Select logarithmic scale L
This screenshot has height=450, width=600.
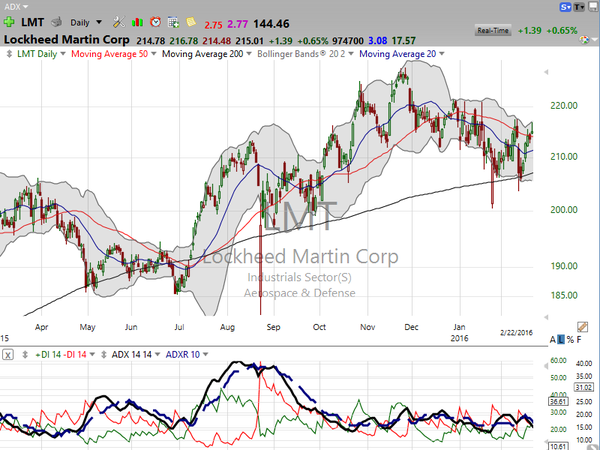561,339
